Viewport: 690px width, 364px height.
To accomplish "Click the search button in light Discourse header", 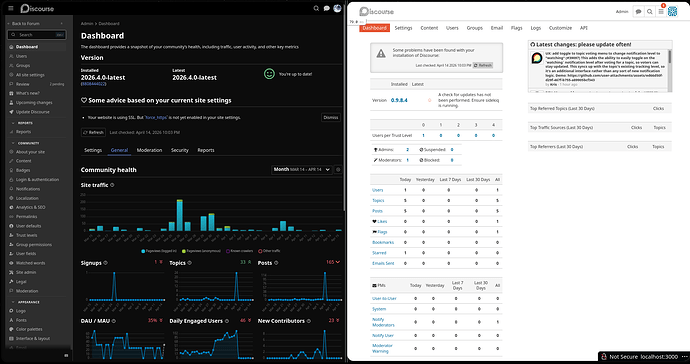I will coord(650,12).
